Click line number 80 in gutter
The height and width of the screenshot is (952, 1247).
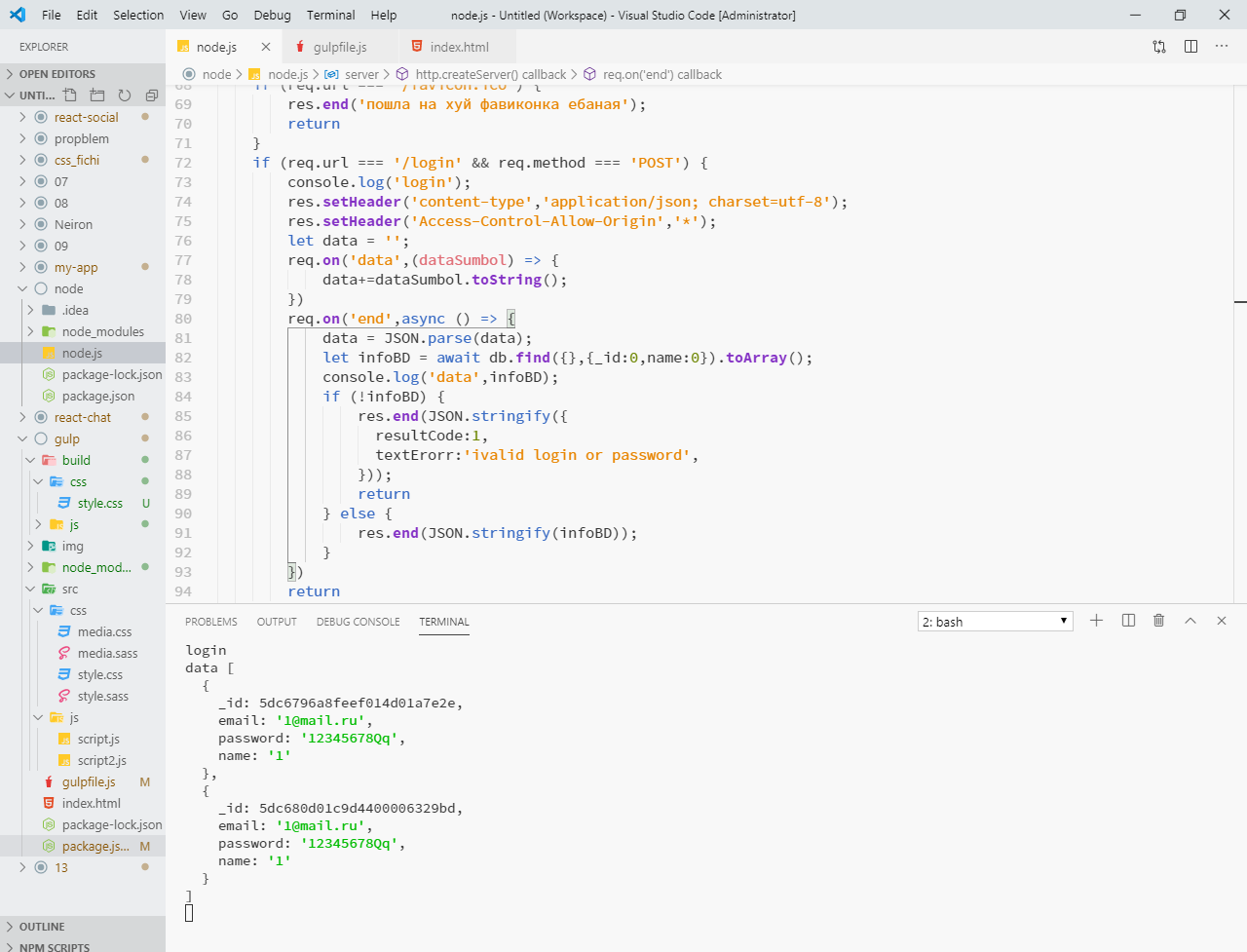tap(183, 319)
